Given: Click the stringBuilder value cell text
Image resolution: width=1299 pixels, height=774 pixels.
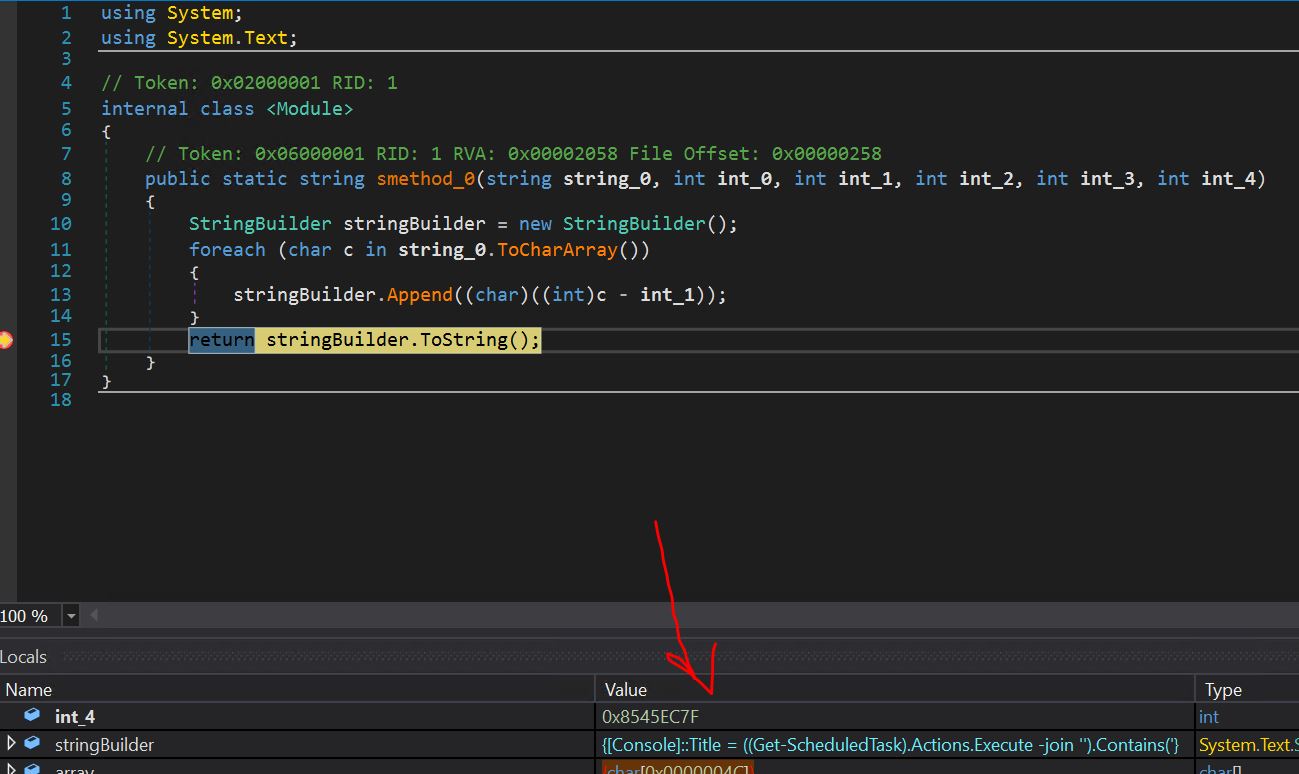Looking at the screenshot, I should [x=890, y=745].
